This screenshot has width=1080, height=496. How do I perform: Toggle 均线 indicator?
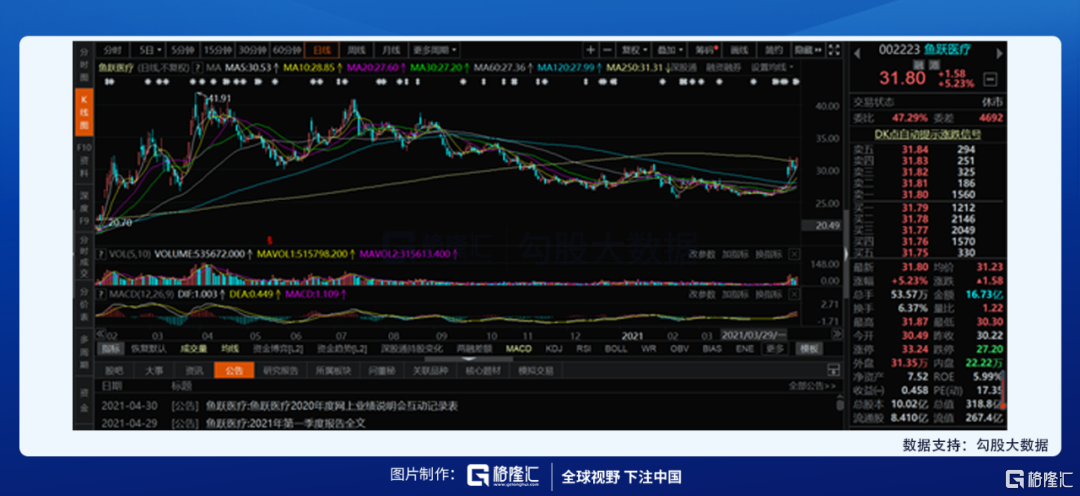pos(230,349)
